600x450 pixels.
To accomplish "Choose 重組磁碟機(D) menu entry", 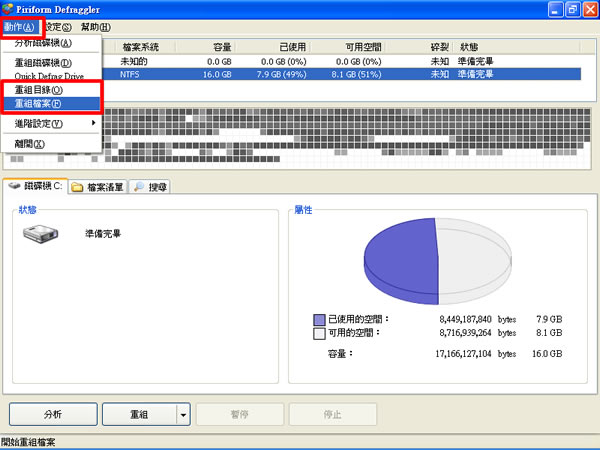I will 51,62.
